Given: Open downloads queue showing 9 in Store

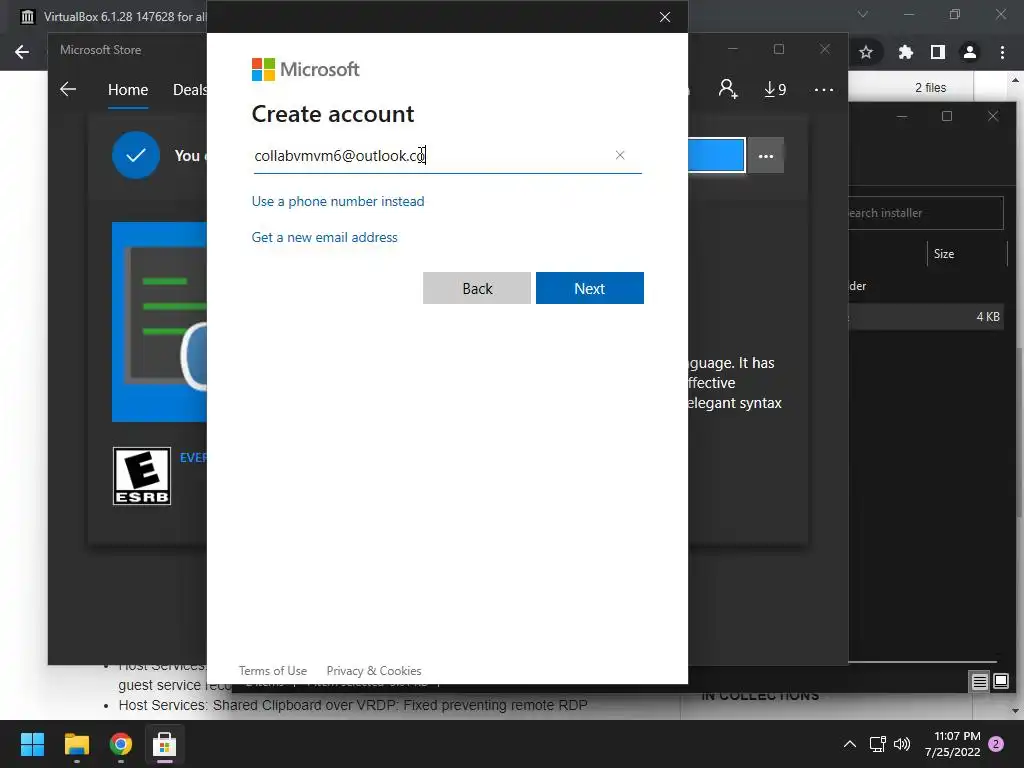Looking at the screenshot, I should click(x=775, y=89).
